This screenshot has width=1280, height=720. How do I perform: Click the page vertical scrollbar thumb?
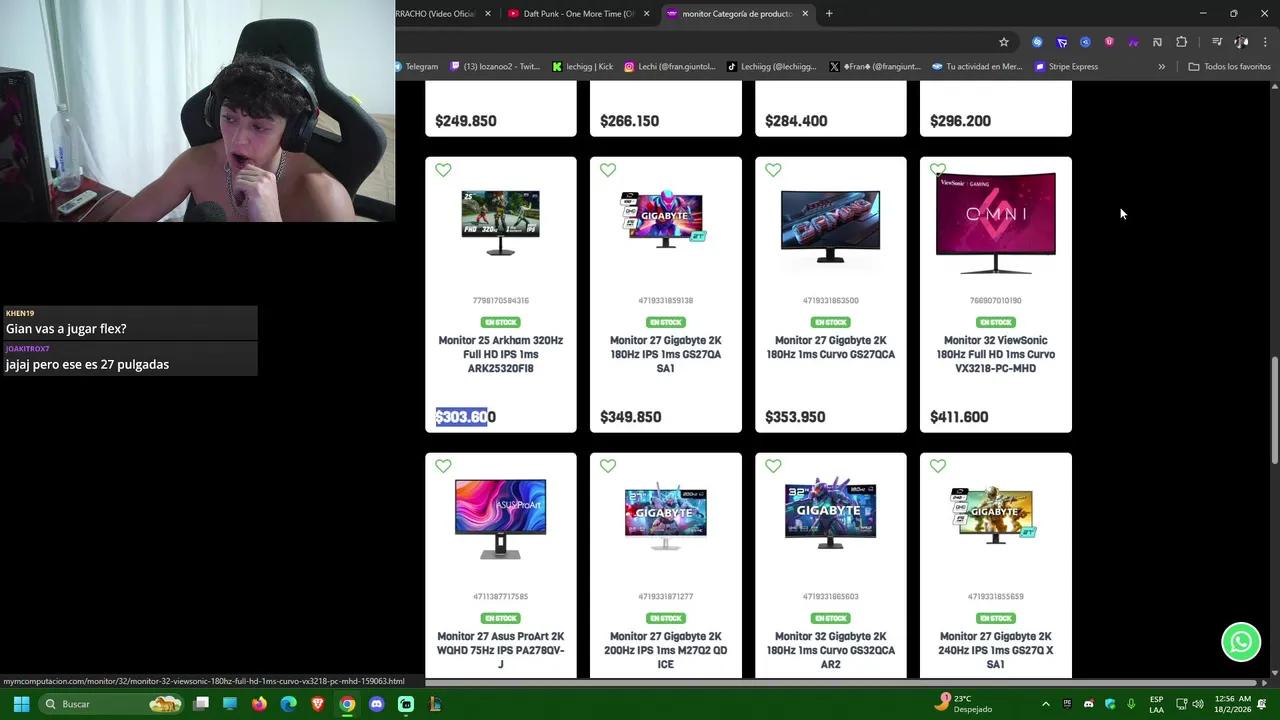pyautogui.click(x=1274, y=410)
